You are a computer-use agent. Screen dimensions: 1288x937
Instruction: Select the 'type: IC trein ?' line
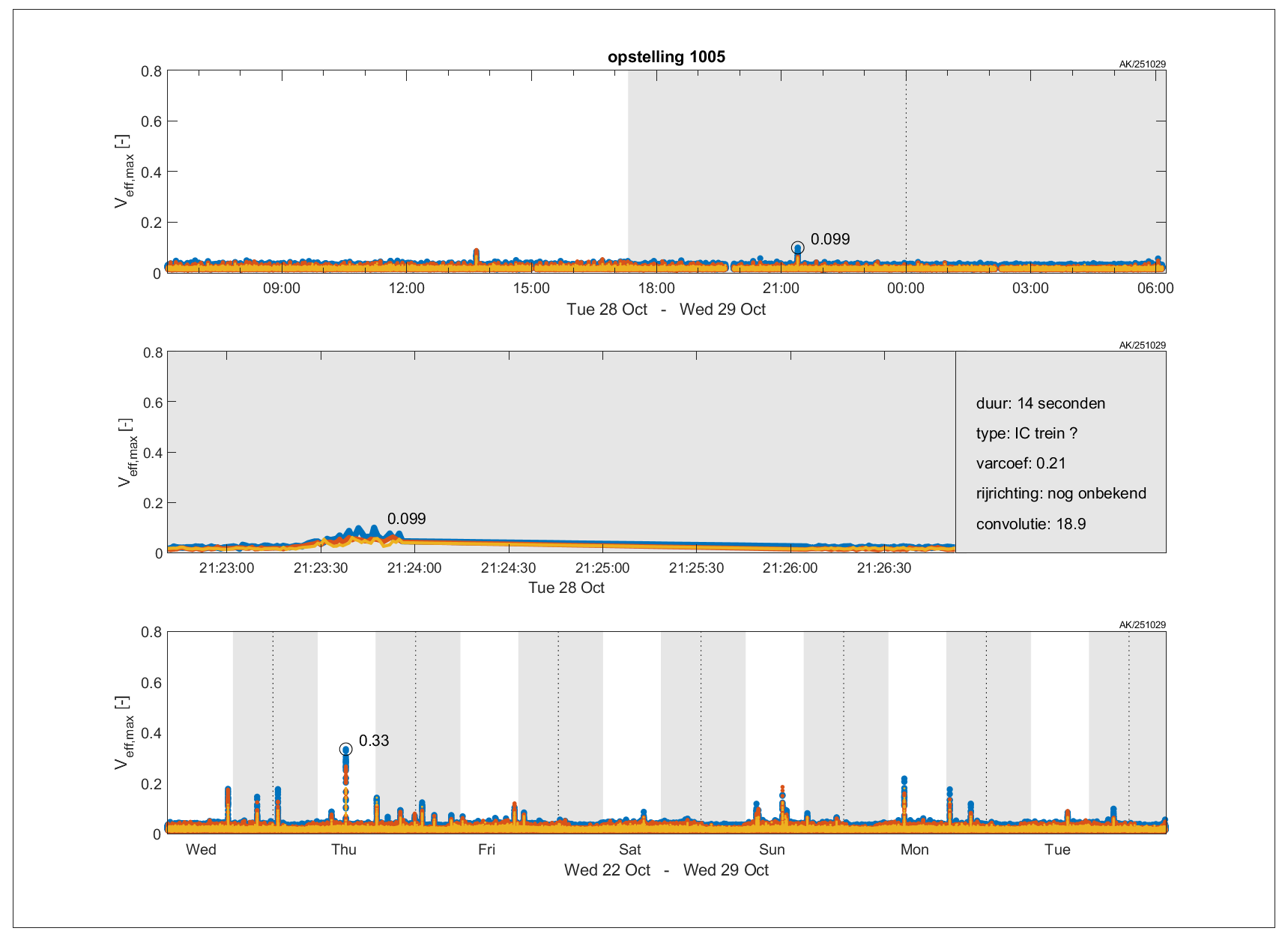(1027, 433)
